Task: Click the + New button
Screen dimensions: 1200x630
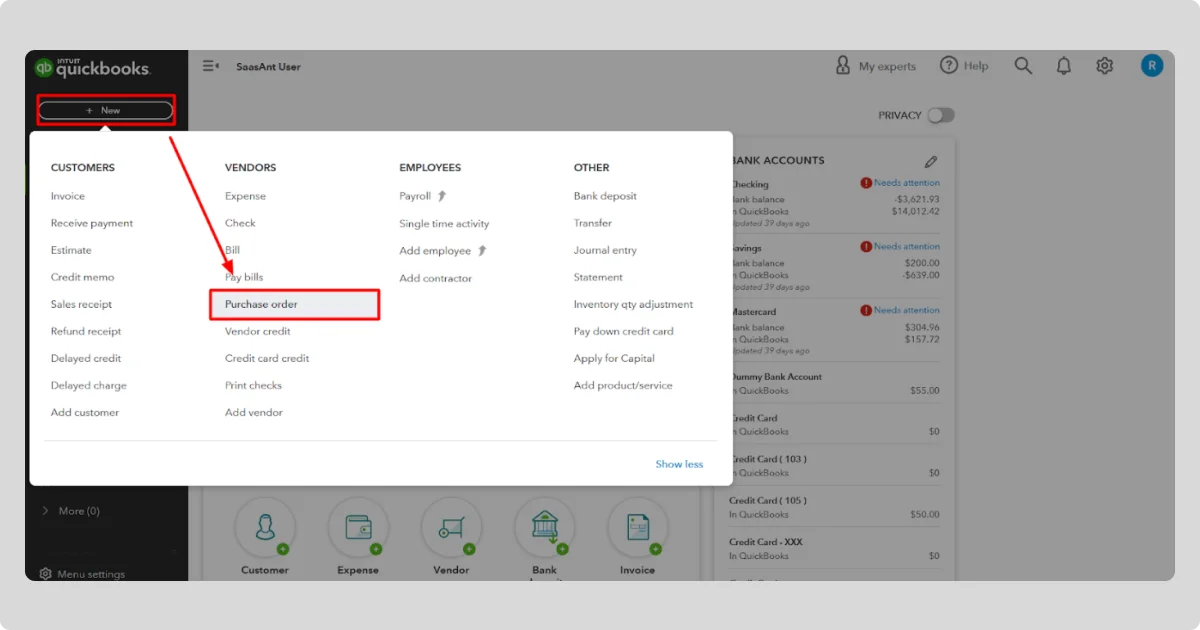Action: click(x=105, y=110)
